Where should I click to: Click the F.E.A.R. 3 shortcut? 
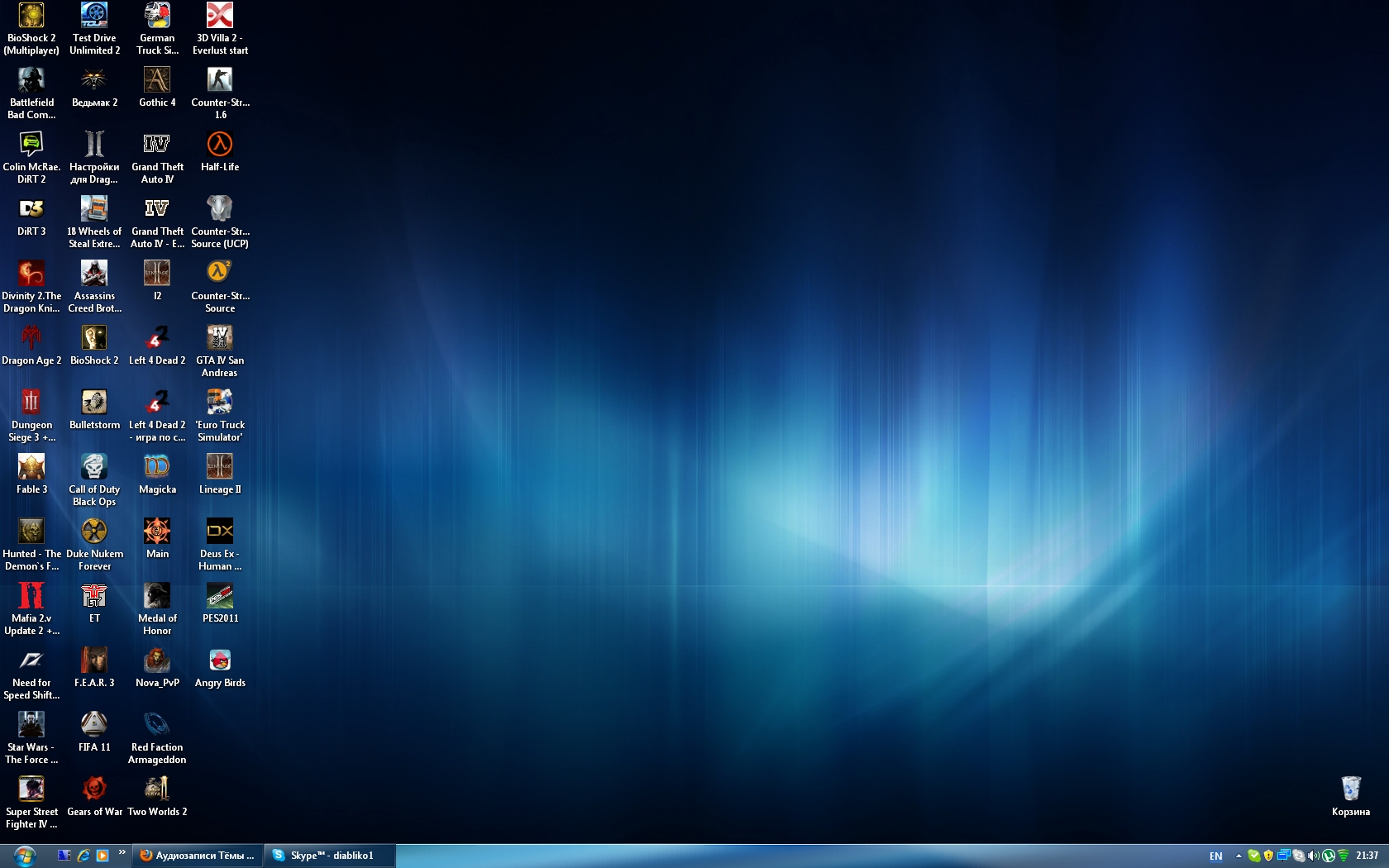pyautogui.click(x=94, y=668)
